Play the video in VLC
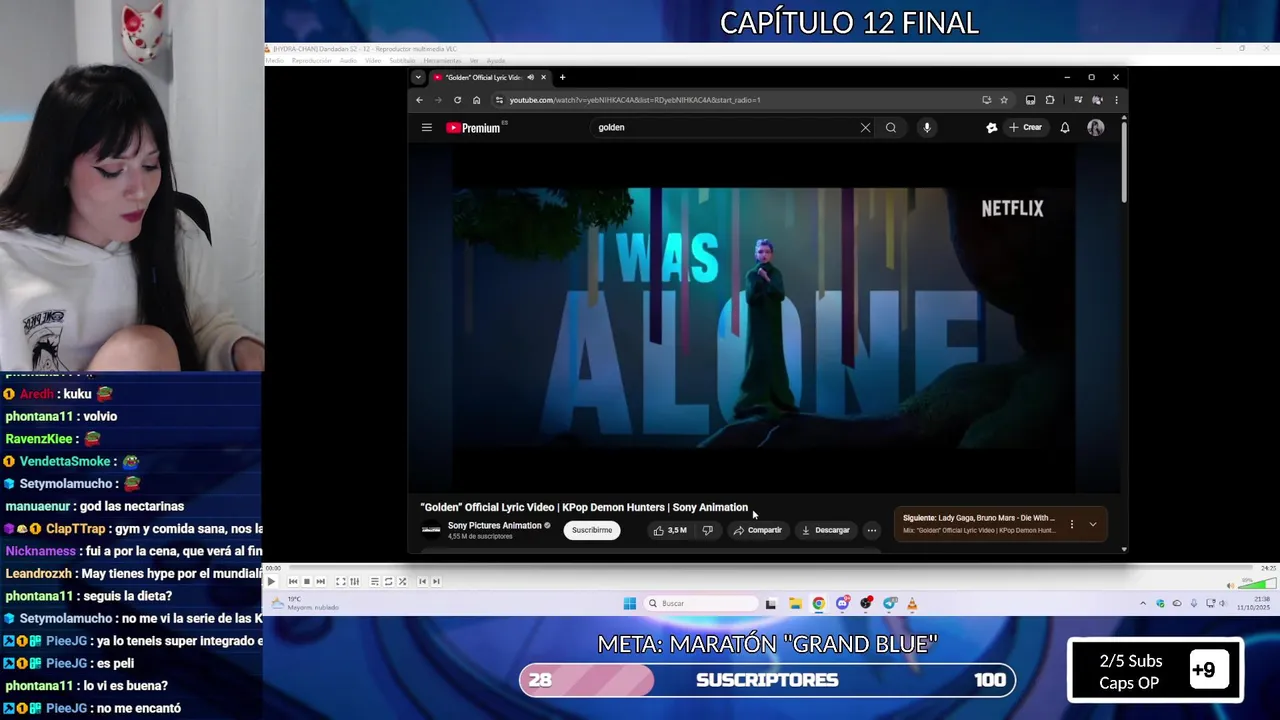1280x720 pixels. point(271,581)
